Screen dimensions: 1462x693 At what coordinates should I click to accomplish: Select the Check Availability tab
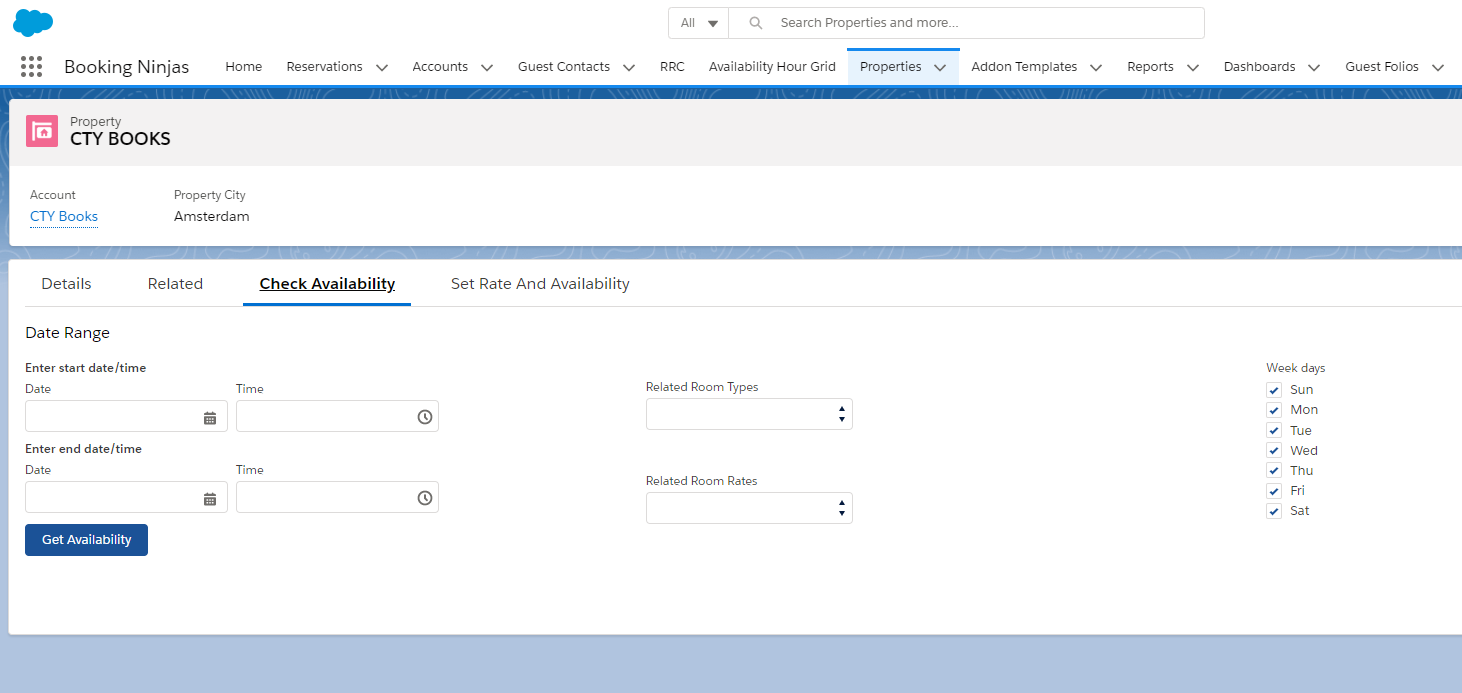click(327, 284)
